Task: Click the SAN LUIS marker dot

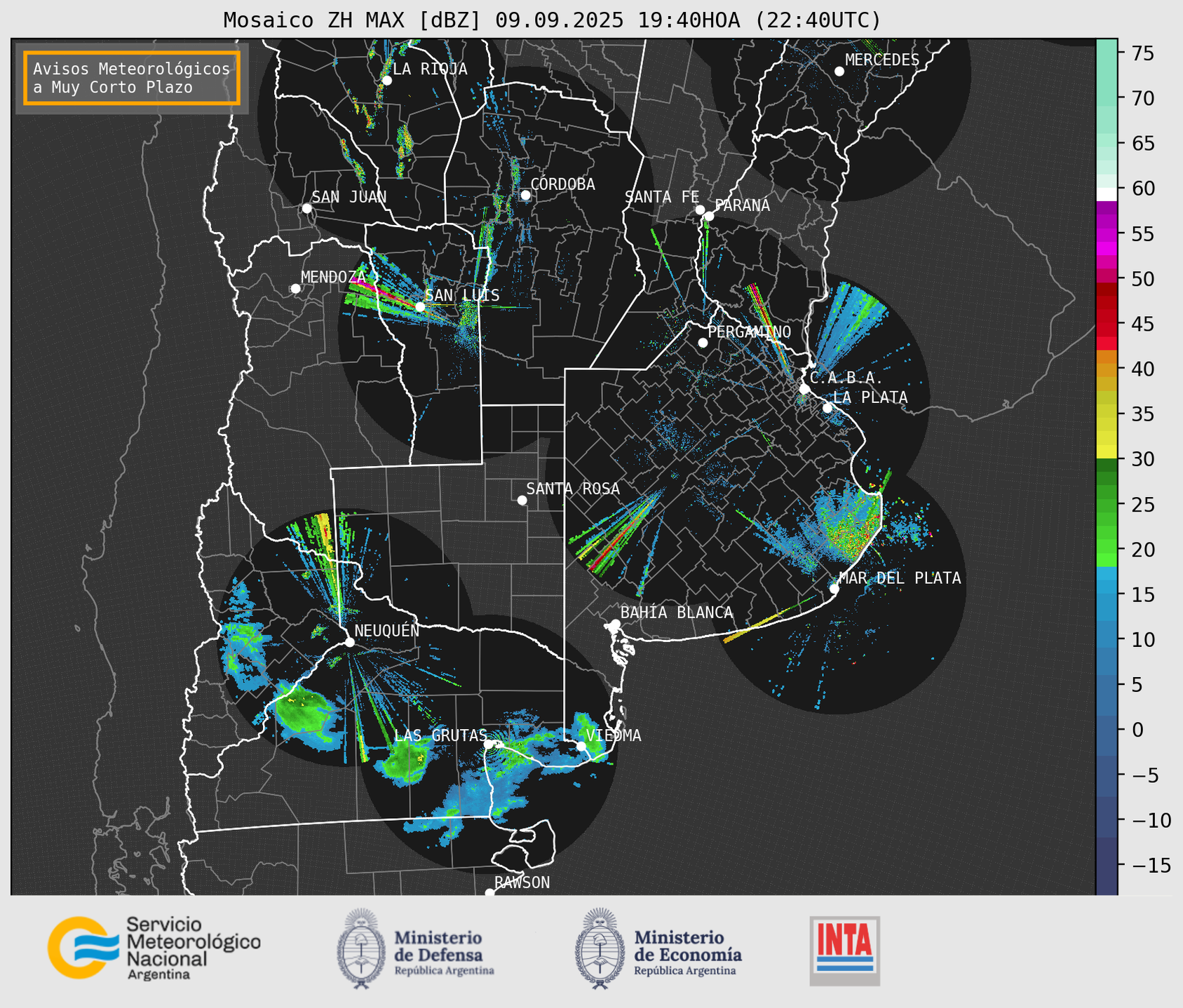Action: pos(419,306)
